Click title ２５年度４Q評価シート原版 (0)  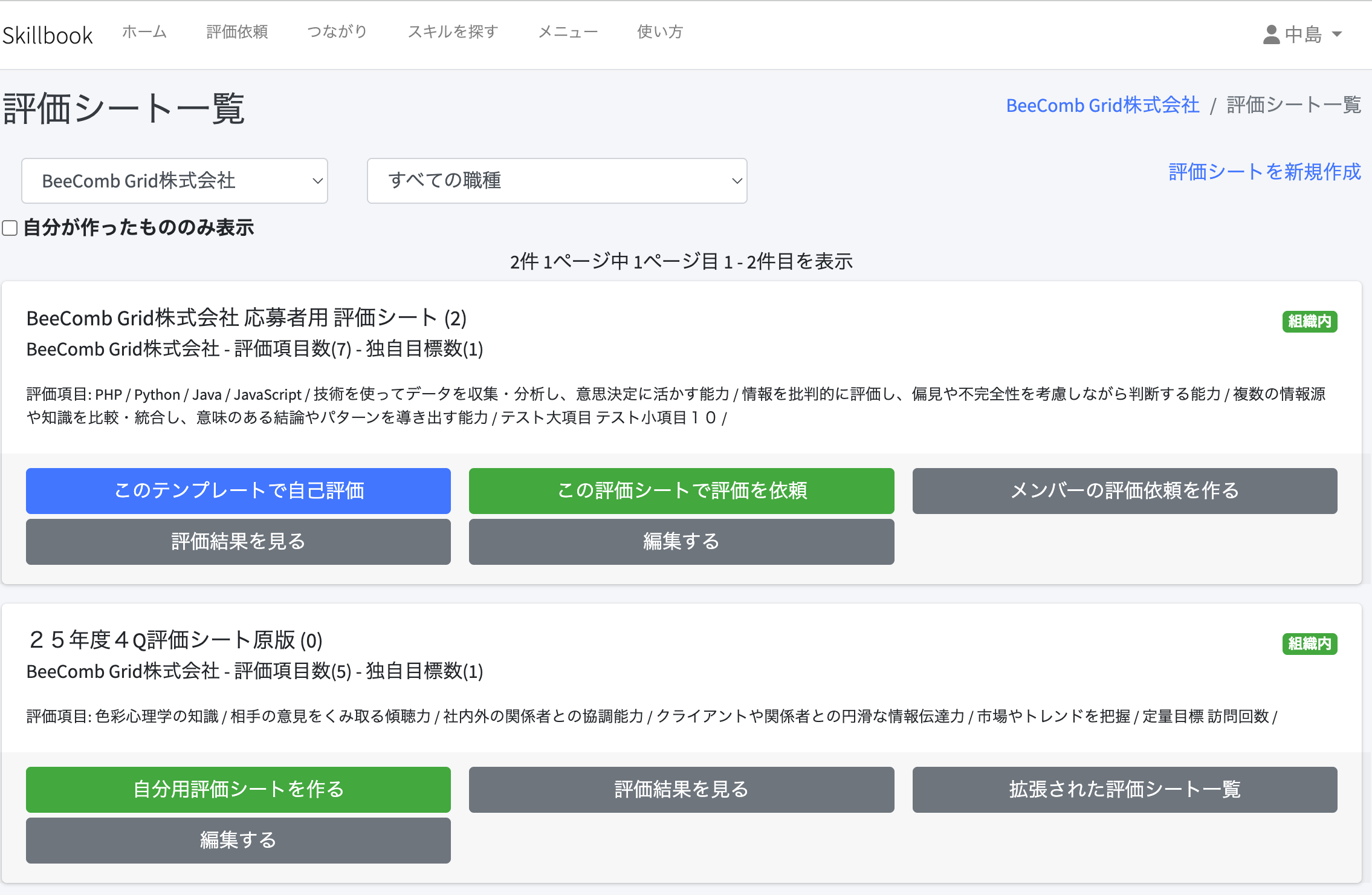point(175,640)
